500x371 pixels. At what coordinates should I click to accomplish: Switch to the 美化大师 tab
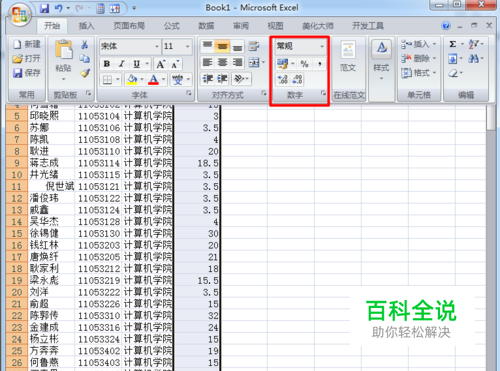pyautogui.click(x=318, y=26)
